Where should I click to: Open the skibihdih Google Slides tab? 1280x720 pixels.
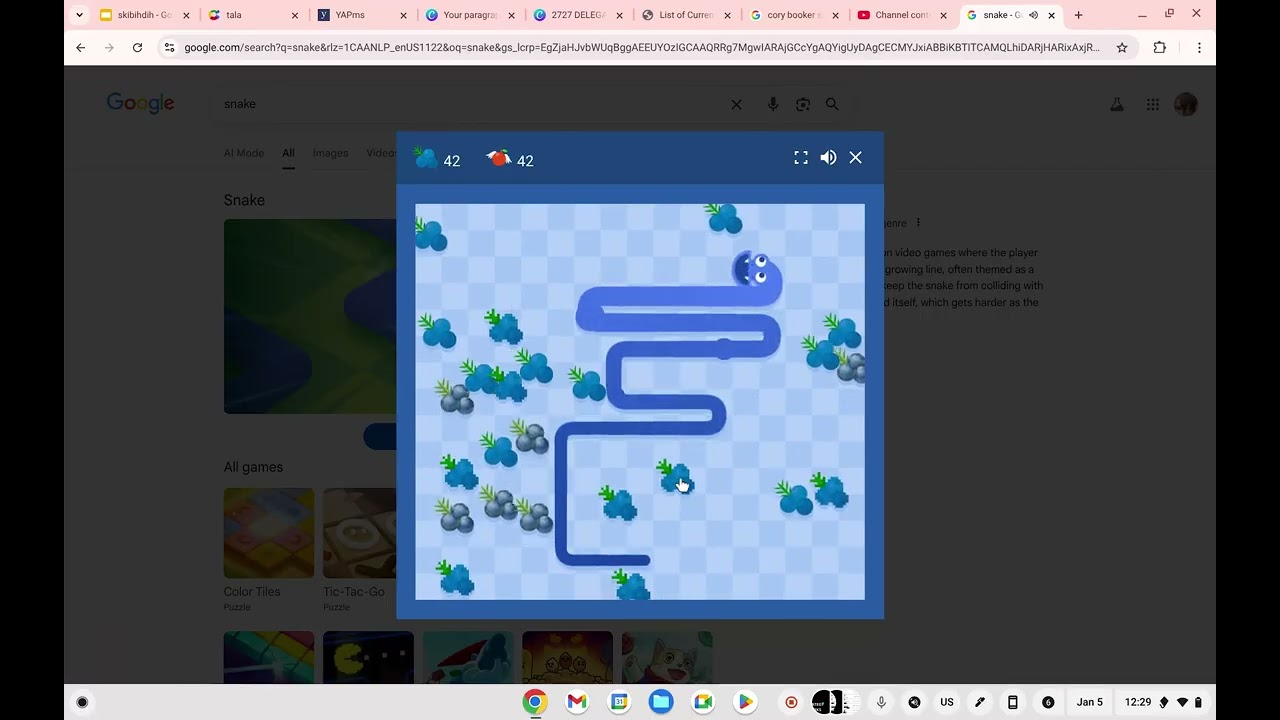point(144,15)
